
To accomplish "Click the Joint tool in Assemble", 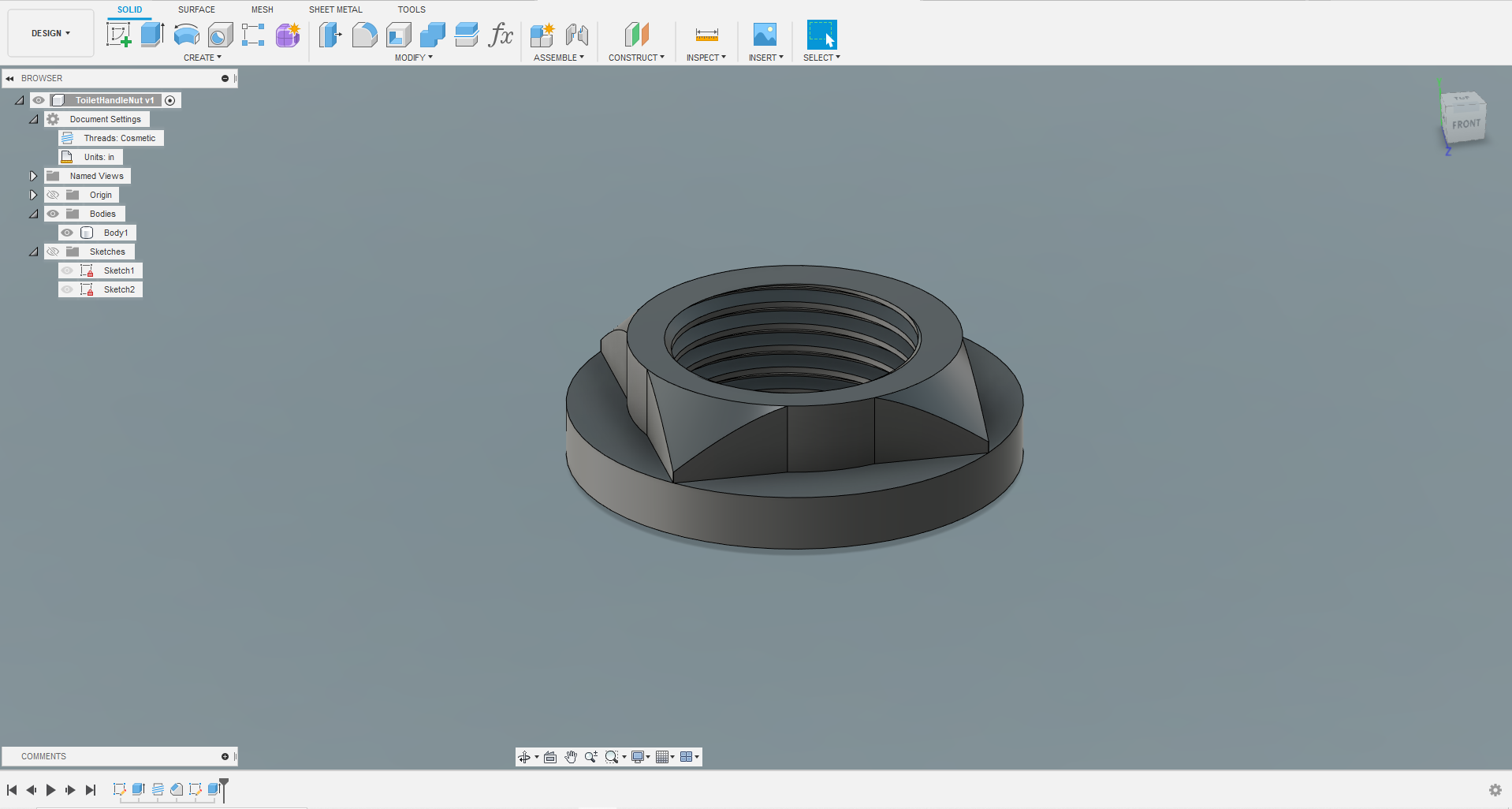I will coord(576,35).
